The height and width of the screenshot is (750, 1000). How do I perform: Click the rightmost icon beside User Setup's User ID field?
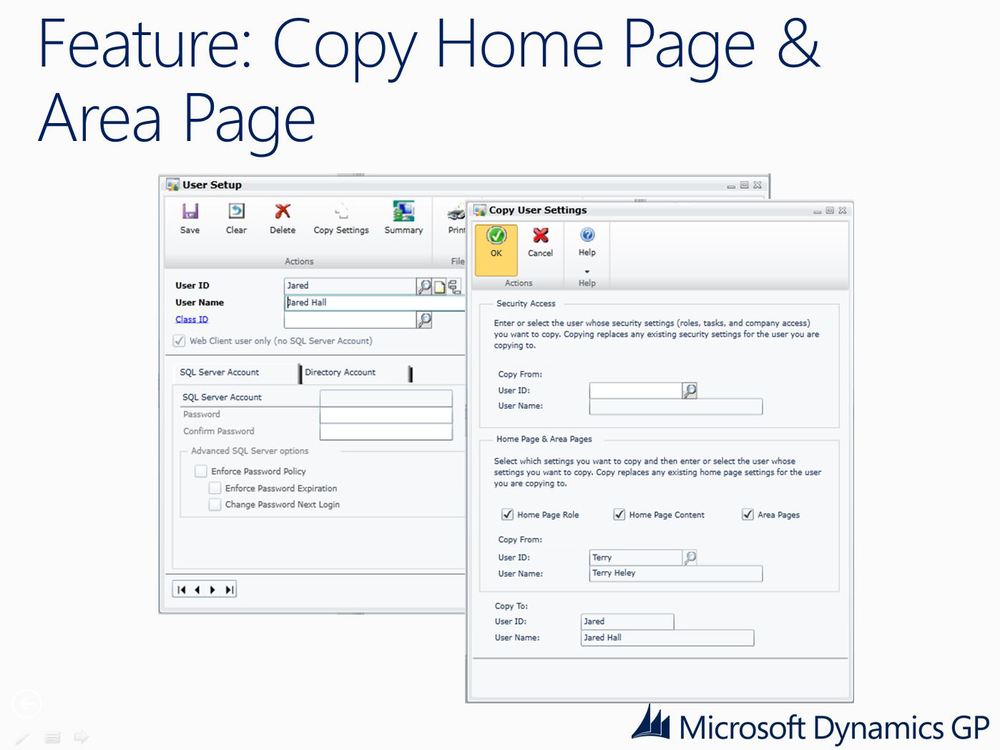(x=454, y=287)
